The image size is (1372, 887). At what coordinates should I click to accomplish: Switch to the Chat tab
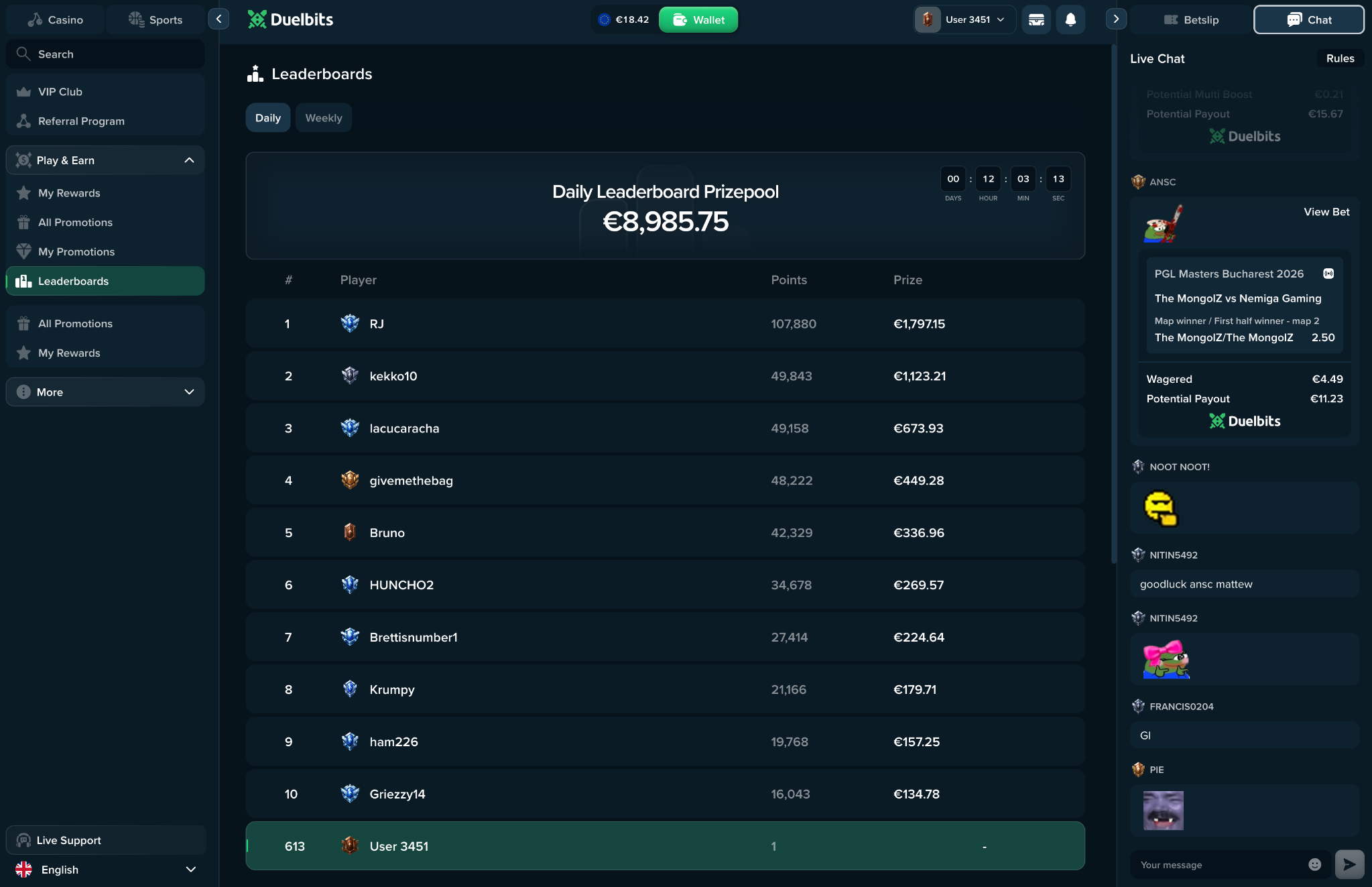pyautogui.click(x=1309, y=19)
